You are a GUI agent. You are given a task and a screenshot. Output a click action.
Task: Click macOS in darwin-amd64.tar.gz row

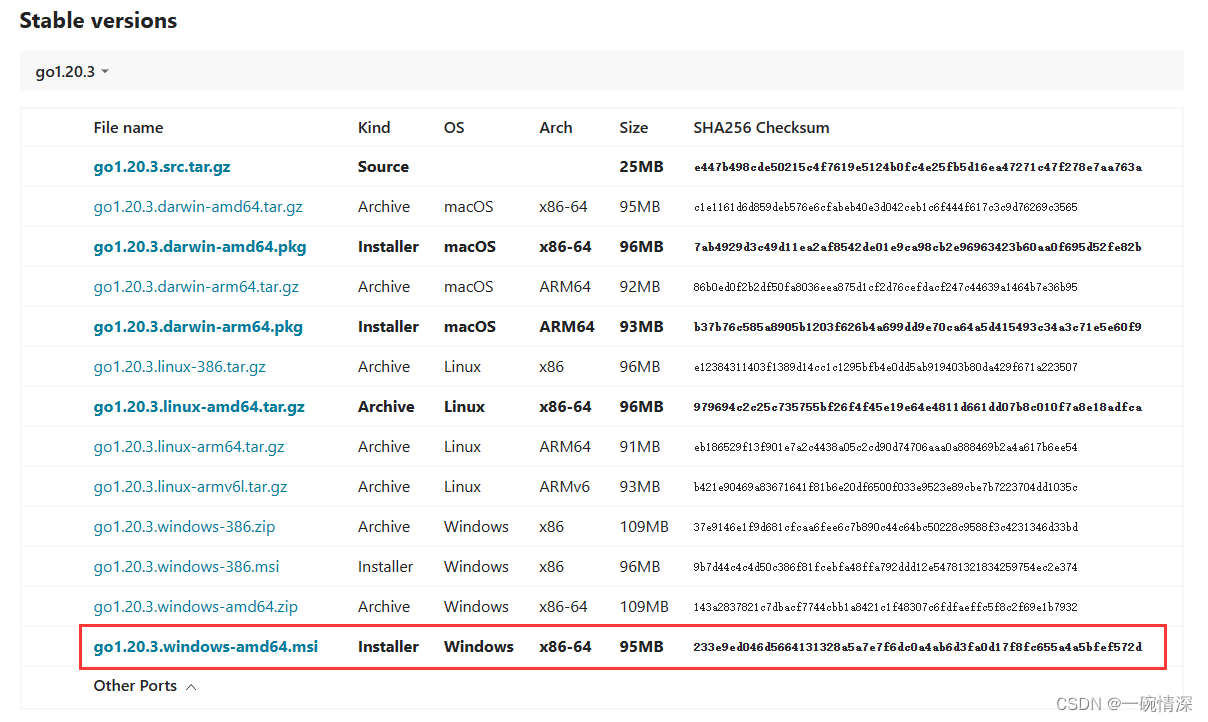(469, 207)
